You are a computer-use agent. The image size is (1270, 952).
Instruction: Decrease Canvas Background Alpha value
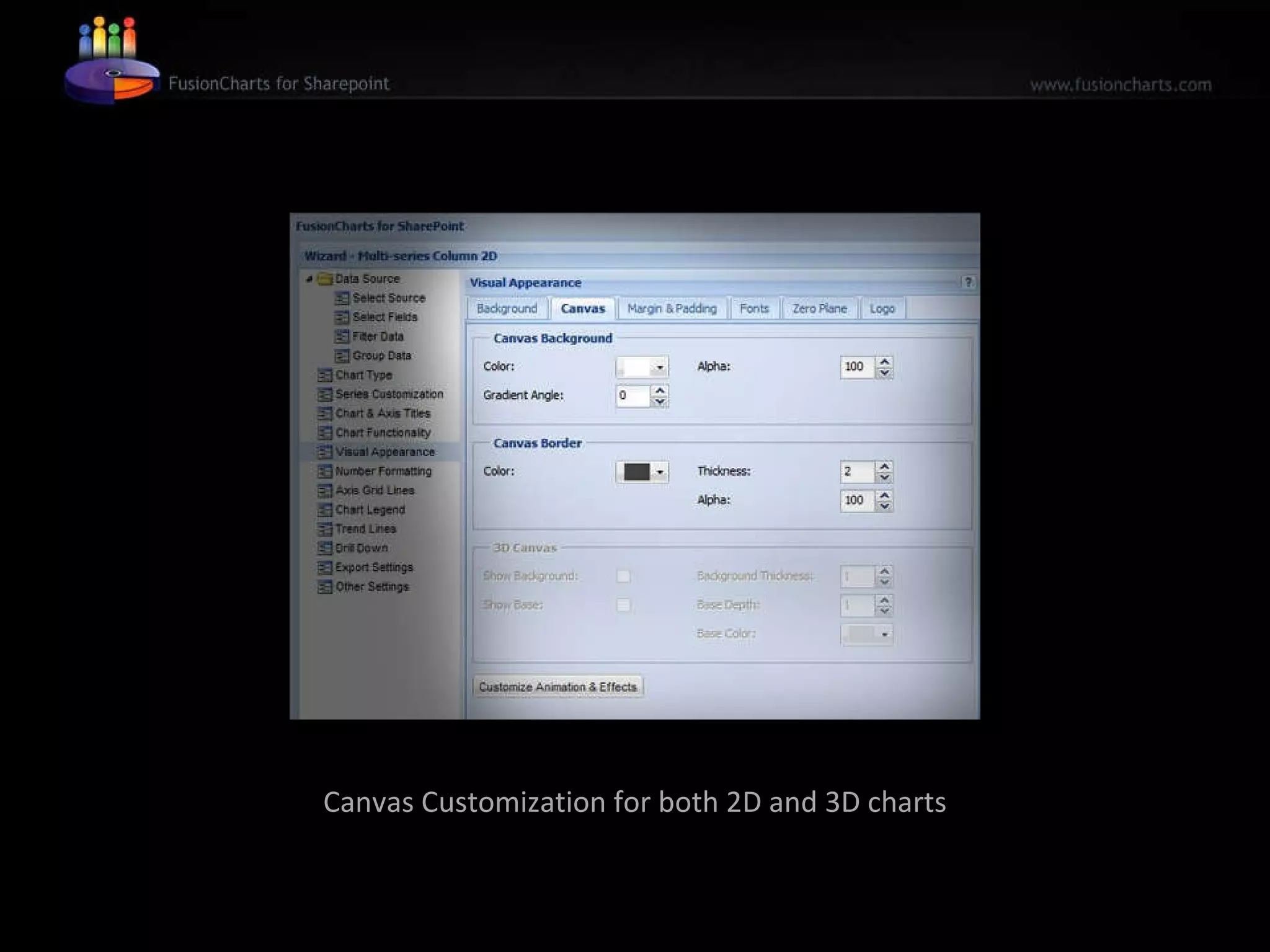click(884, 372)
